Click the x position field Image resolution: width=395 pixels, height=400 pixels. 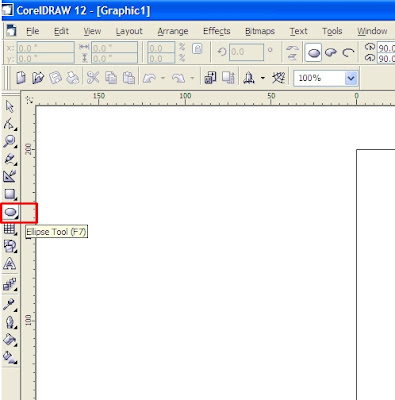tap(45, 48)
